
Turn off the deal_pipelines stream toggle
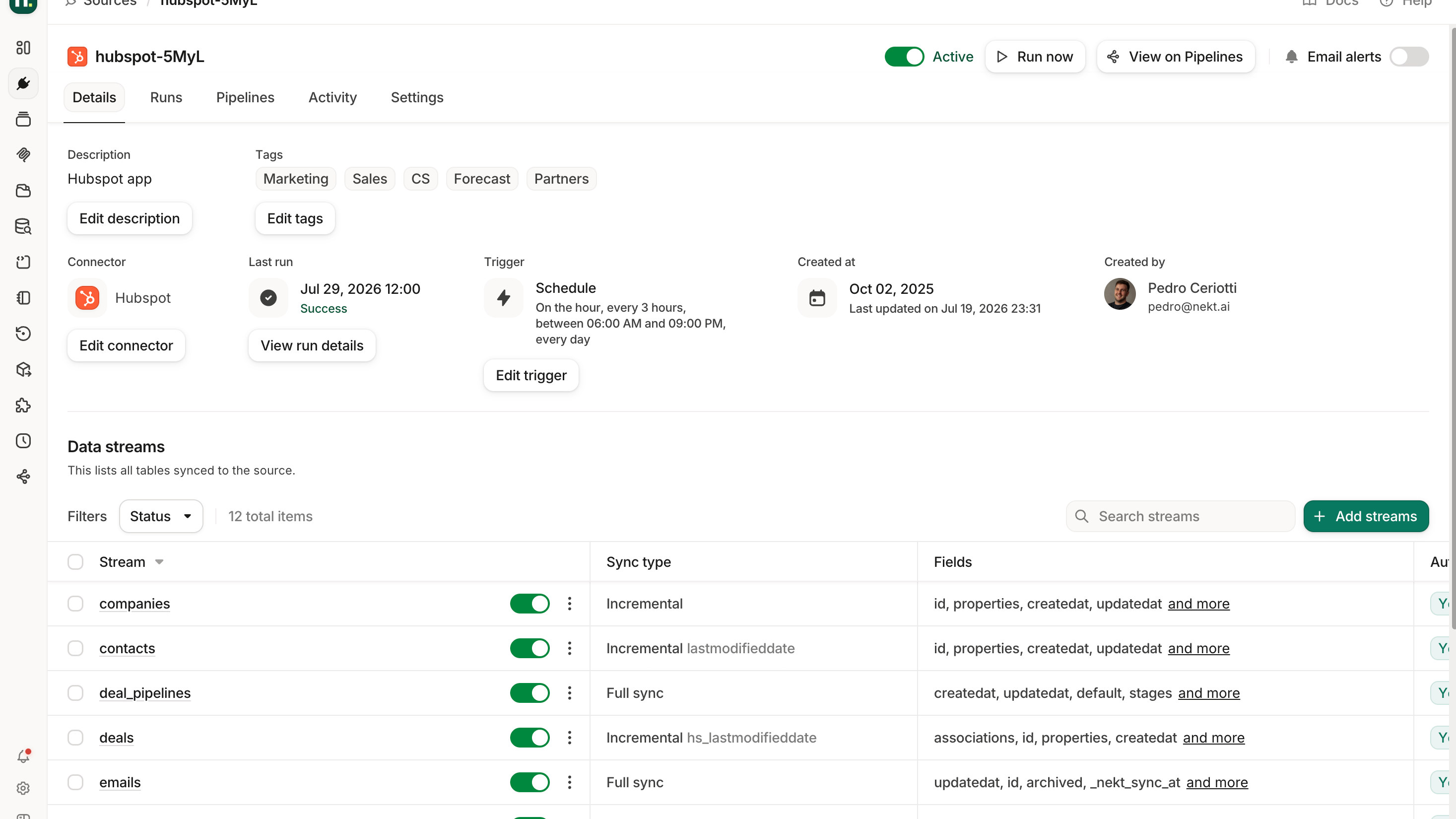pos(529,693)
